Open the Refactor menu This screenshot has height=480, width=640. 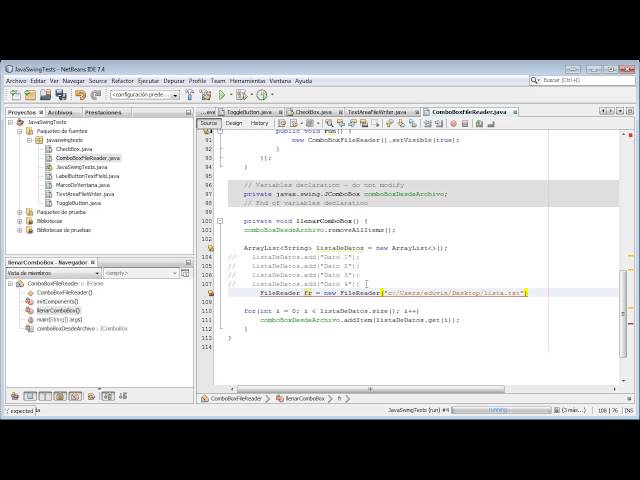(122, 81)
